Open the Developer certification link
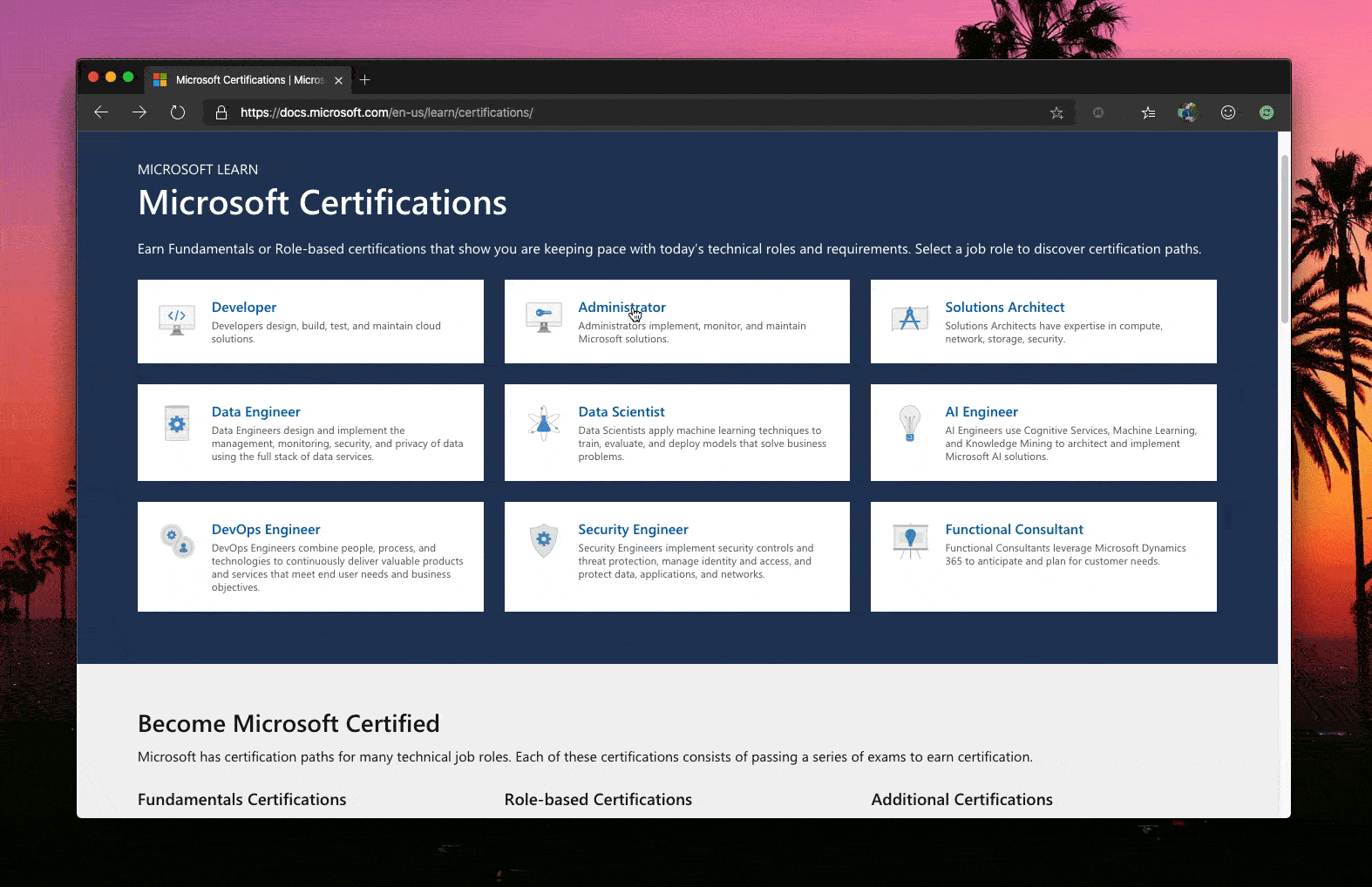Image resolution: width=1372 pixels, height=887 pixels. click(x=244, y=307)
